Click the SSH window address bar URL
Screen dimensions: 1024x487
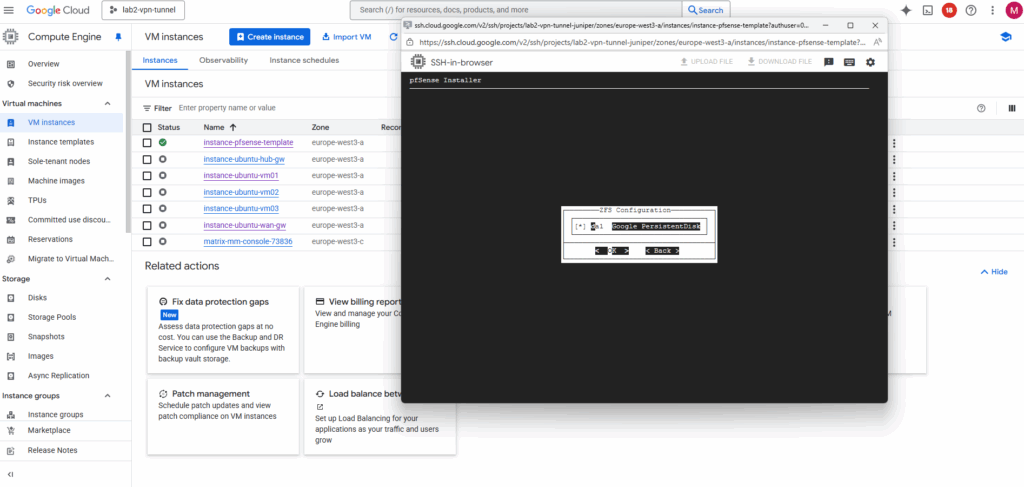click(x=641, y=42)
